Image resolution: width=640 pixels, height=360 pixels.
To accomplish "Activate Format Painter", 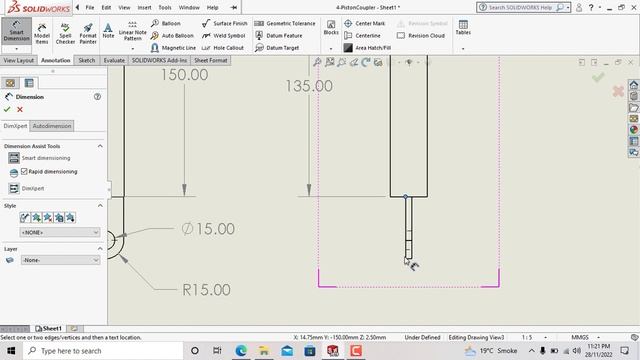I will (88, 33).
